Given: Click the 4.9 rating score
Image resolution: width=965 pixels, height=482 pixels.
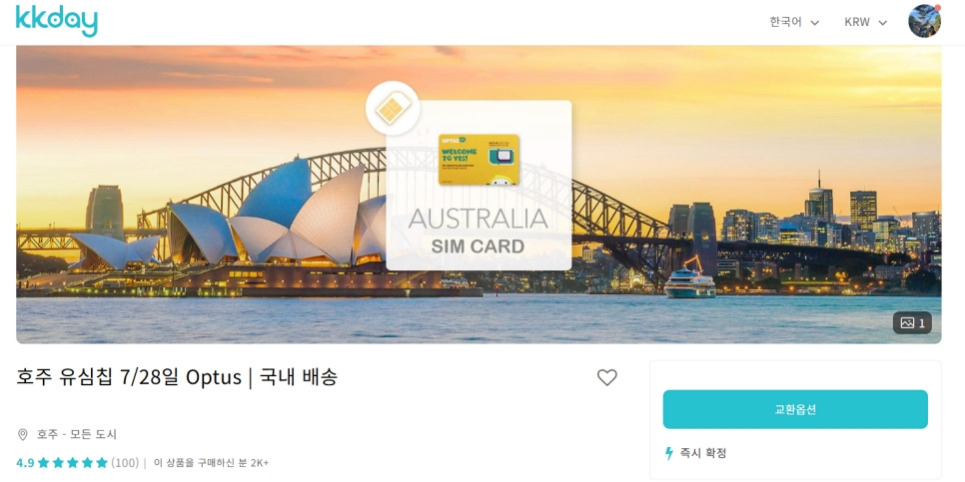Looking at the screenshot, I should click(x=25, y=462).
